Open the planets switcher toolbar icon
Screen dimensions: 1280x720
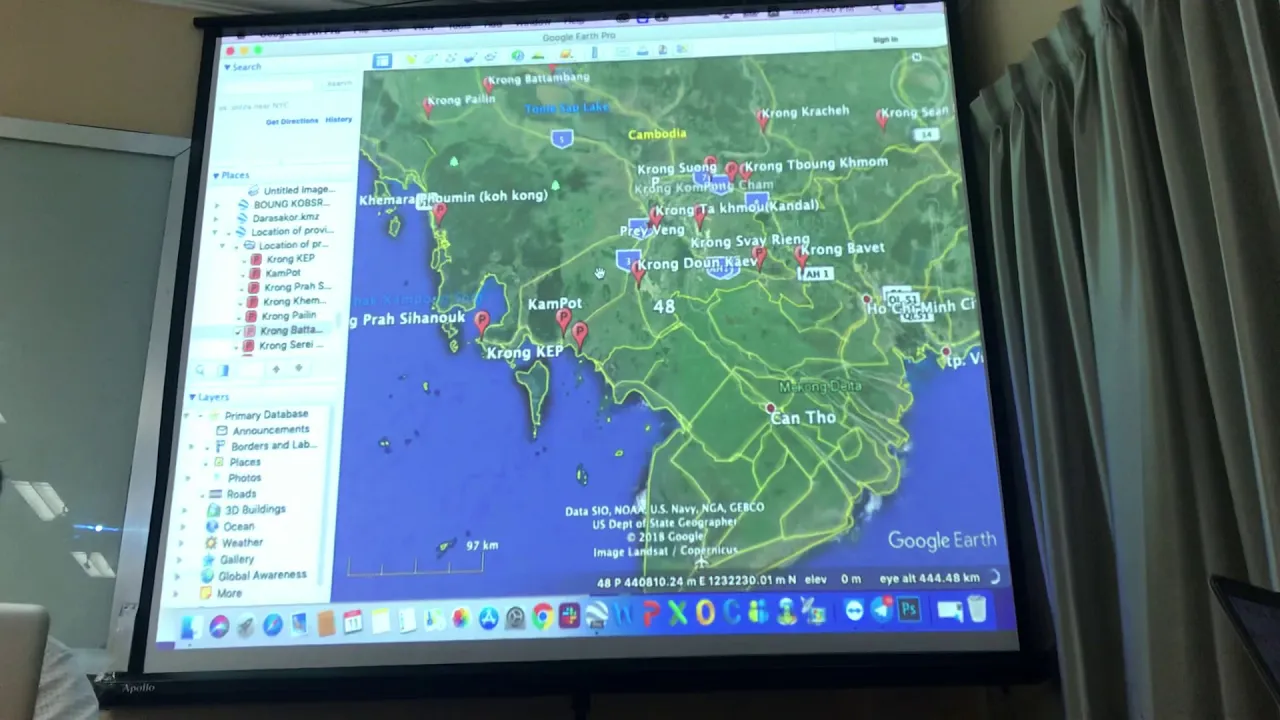[x=566, y=54]
